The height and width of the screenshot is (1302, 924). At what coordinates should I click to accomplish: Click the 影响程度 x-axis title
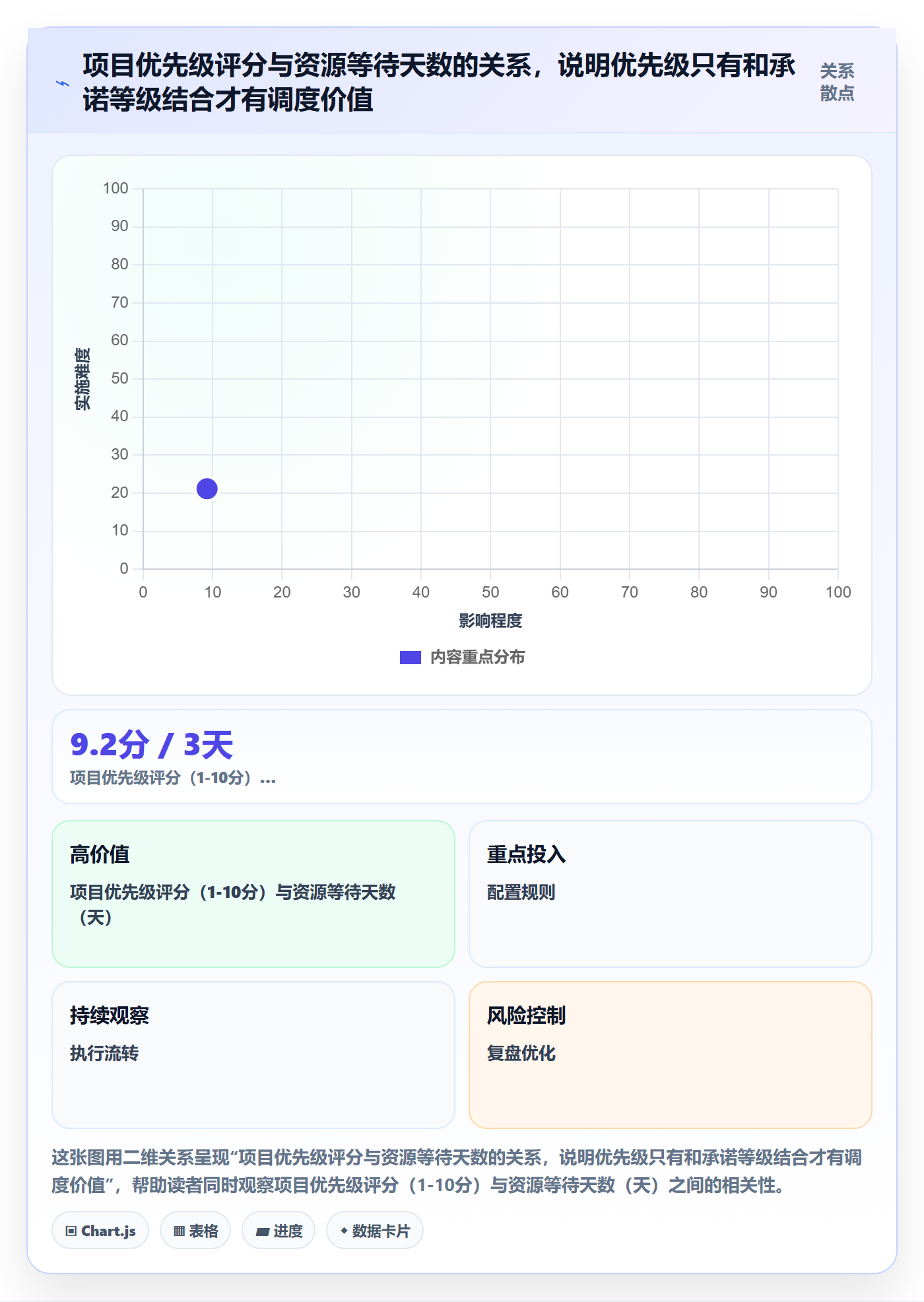[x=490, y=621]
